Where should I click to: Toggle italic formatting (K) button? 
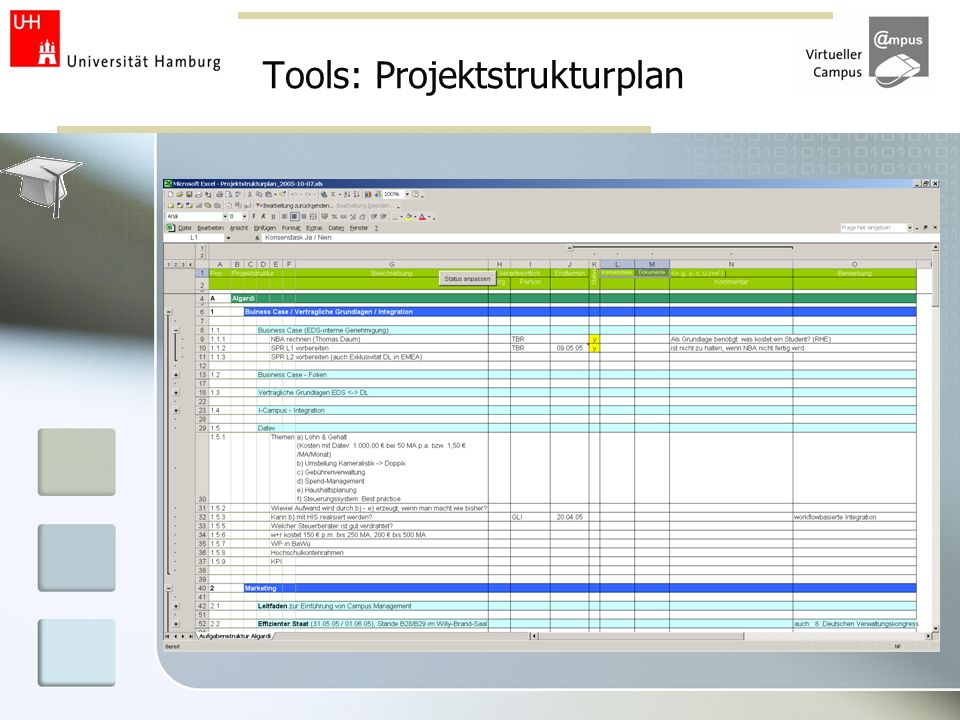[264, 216]
